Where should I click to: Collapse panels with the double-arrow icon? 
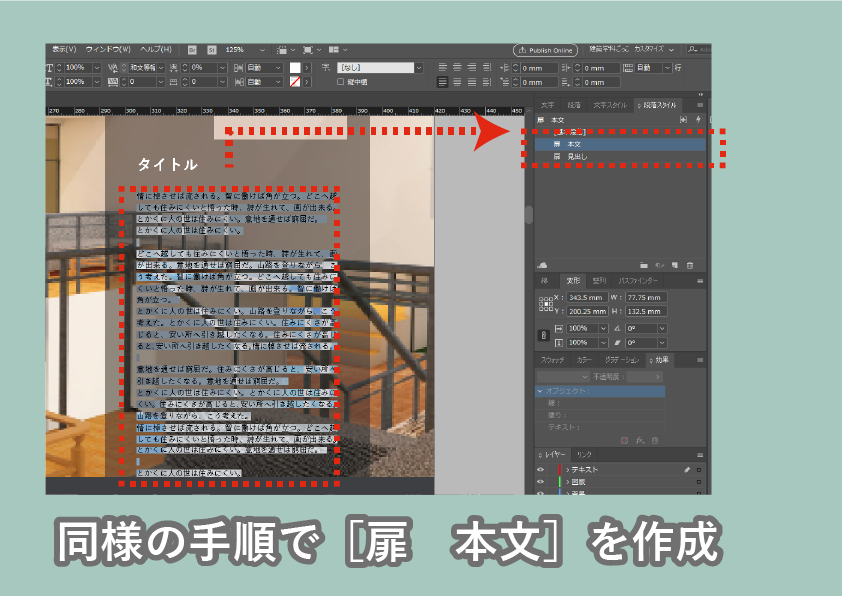point(701,95)
